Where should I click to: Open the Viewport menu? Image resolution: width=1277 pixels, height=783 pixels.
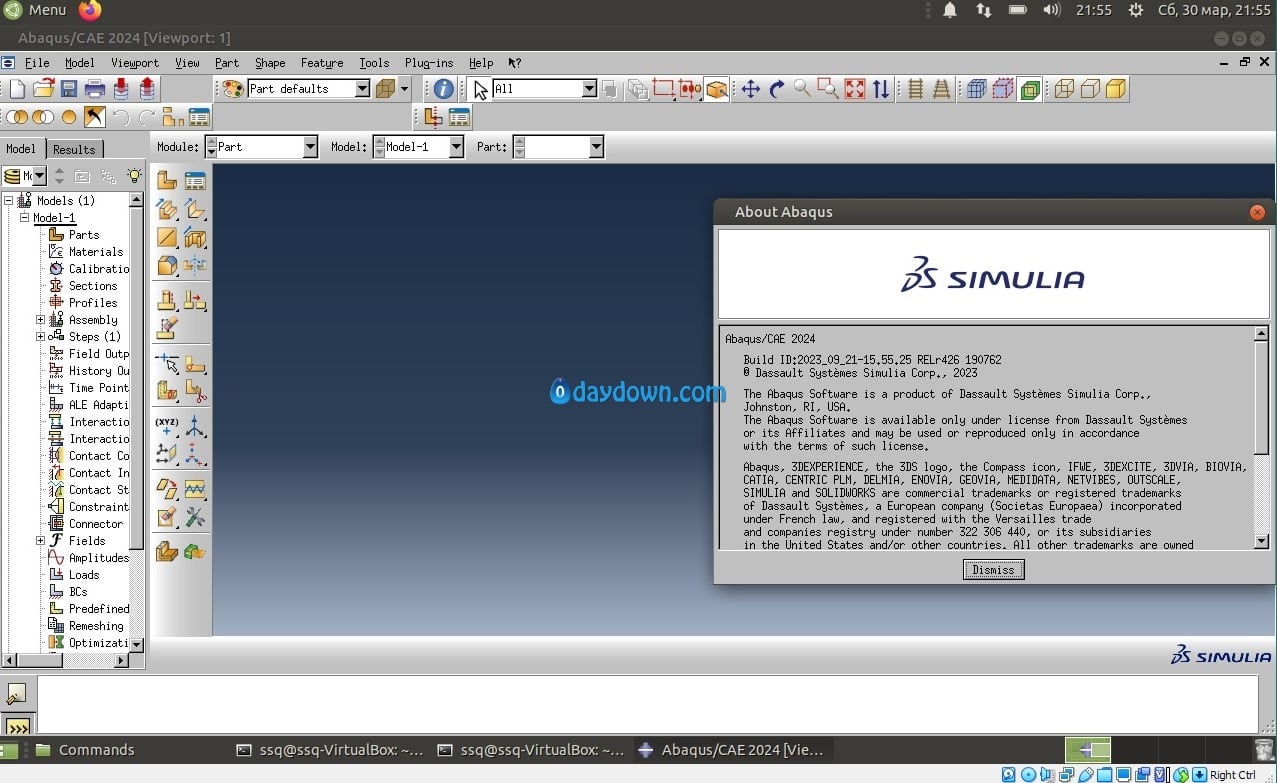pyautogui.click(x=135, y=62)
